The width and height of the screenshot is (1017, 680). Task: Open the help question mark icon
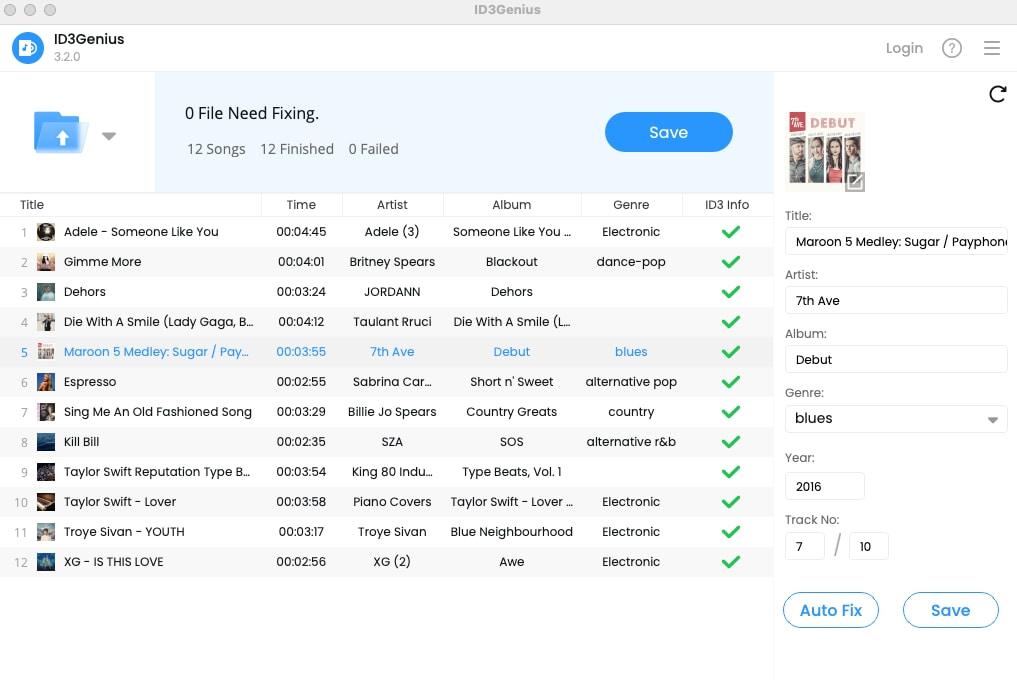951,48
